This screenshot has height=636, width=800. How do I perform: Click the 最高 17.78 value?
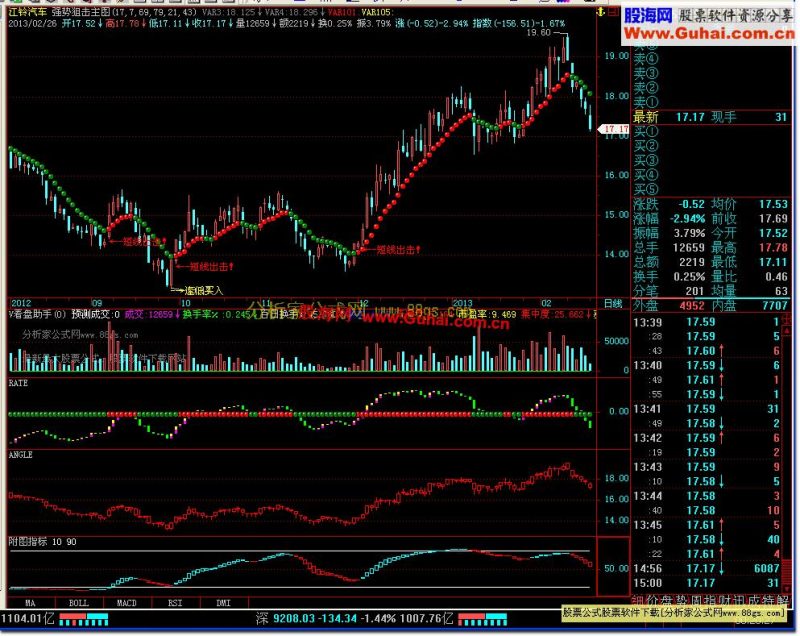tap(773, 248)
